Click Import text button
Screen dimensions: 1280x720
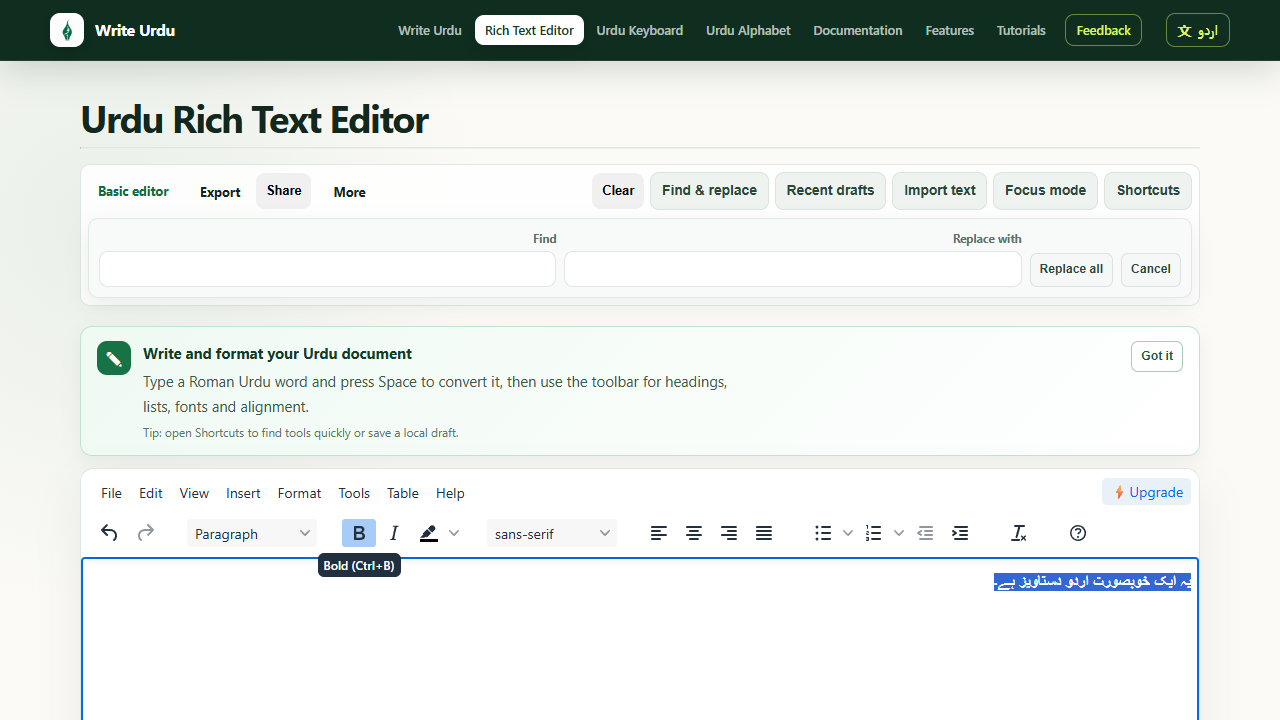940,191
